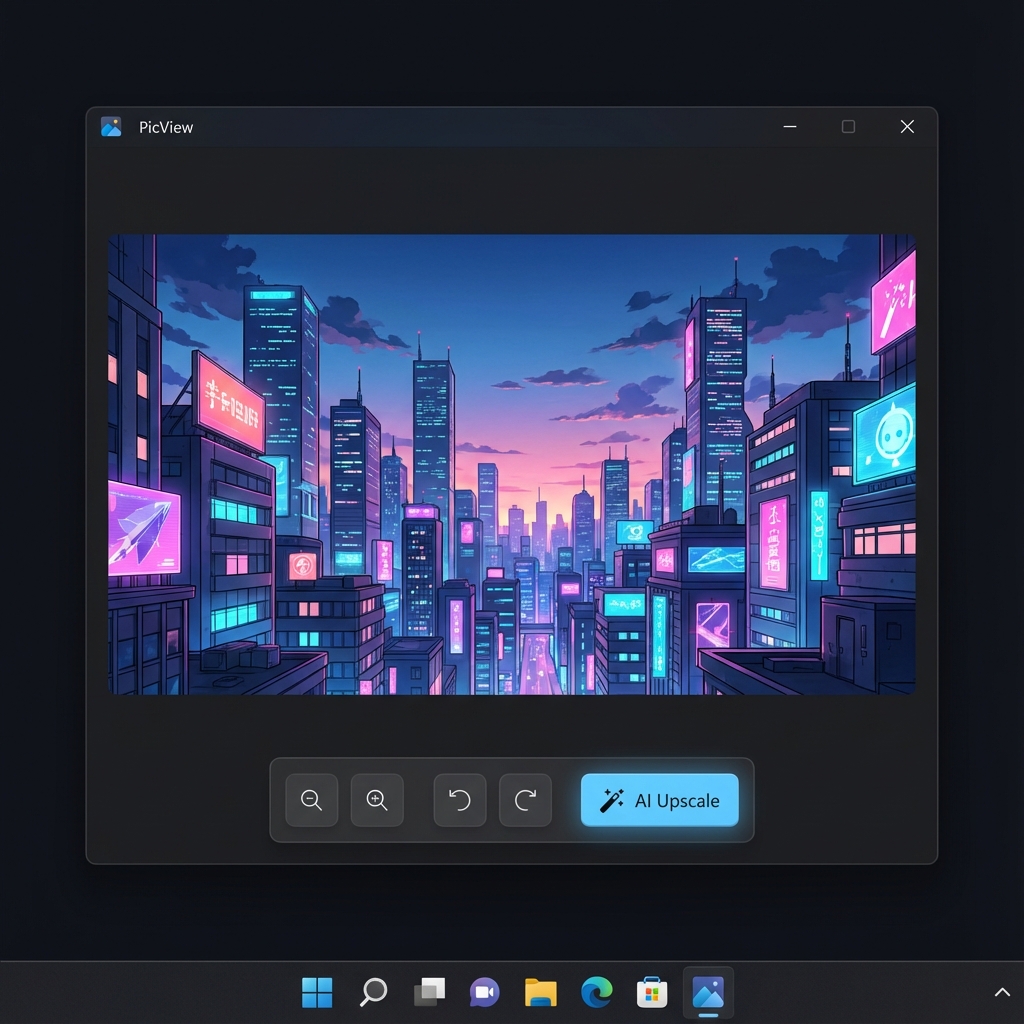Open the Microsoft Store from the taskbar

pyautogui.click(x=652, y=992)
